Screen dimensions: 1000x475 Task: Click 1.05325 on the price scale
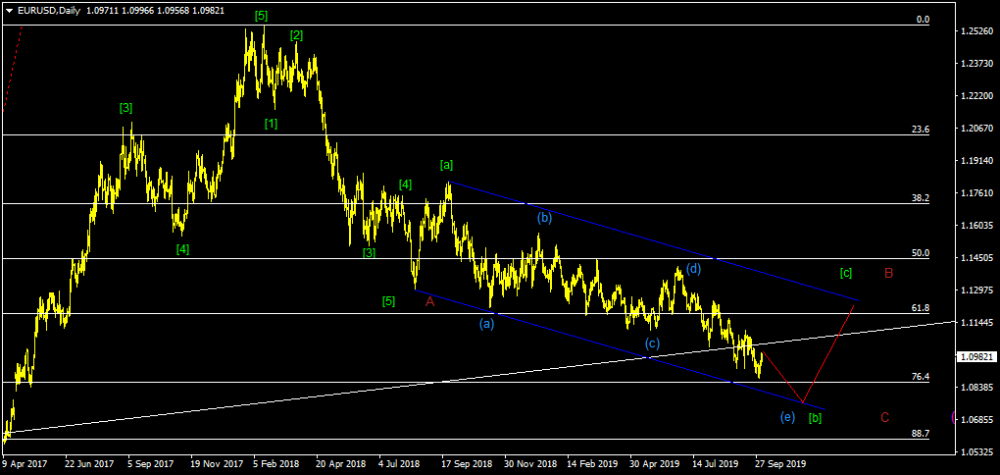976,453
